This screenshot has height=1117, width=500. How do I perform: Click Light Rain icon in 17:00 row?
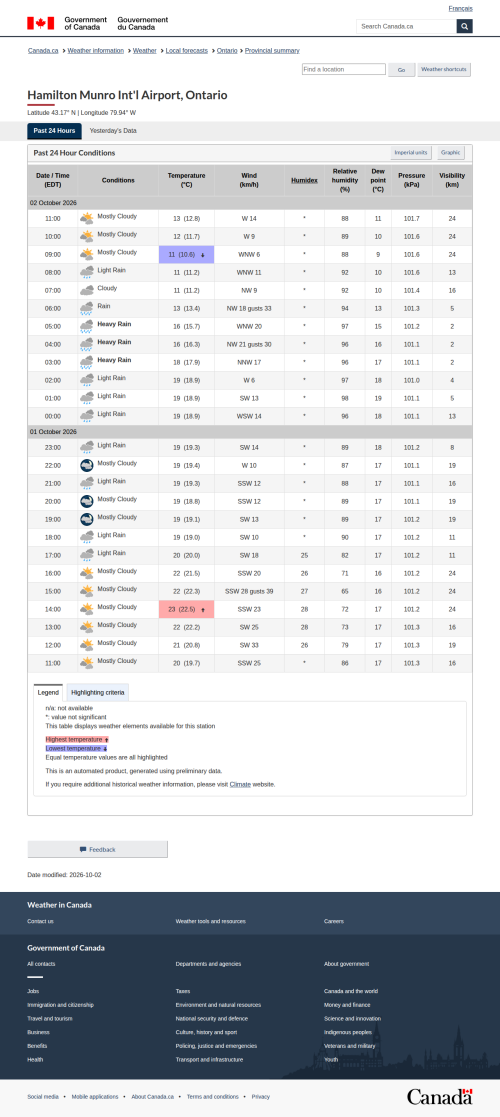coord(87,556)
